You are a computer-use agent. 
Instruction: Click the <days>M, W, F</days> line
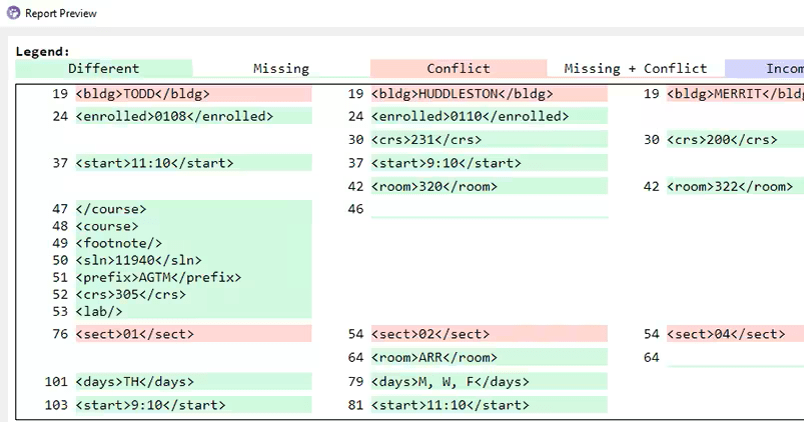coord(489,381)
